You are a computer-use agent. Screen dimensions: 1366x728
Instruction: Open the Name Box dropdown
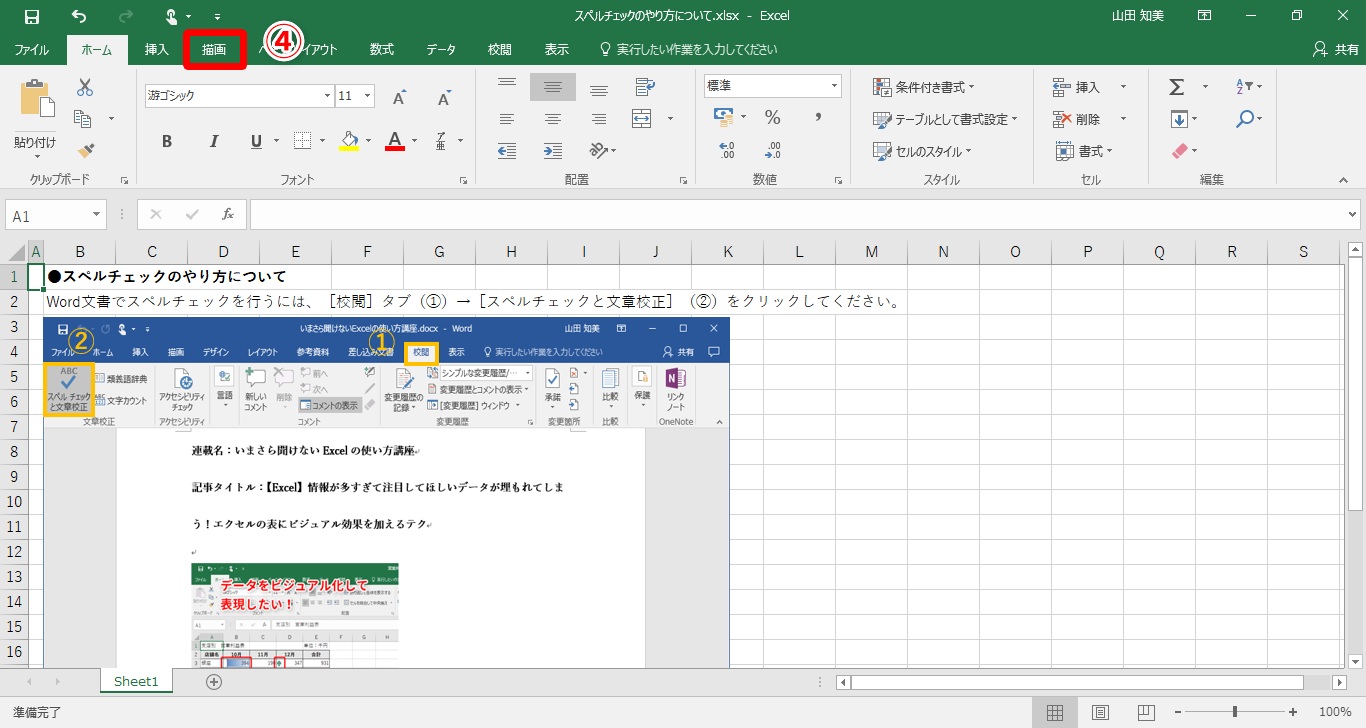coord(97,215)
